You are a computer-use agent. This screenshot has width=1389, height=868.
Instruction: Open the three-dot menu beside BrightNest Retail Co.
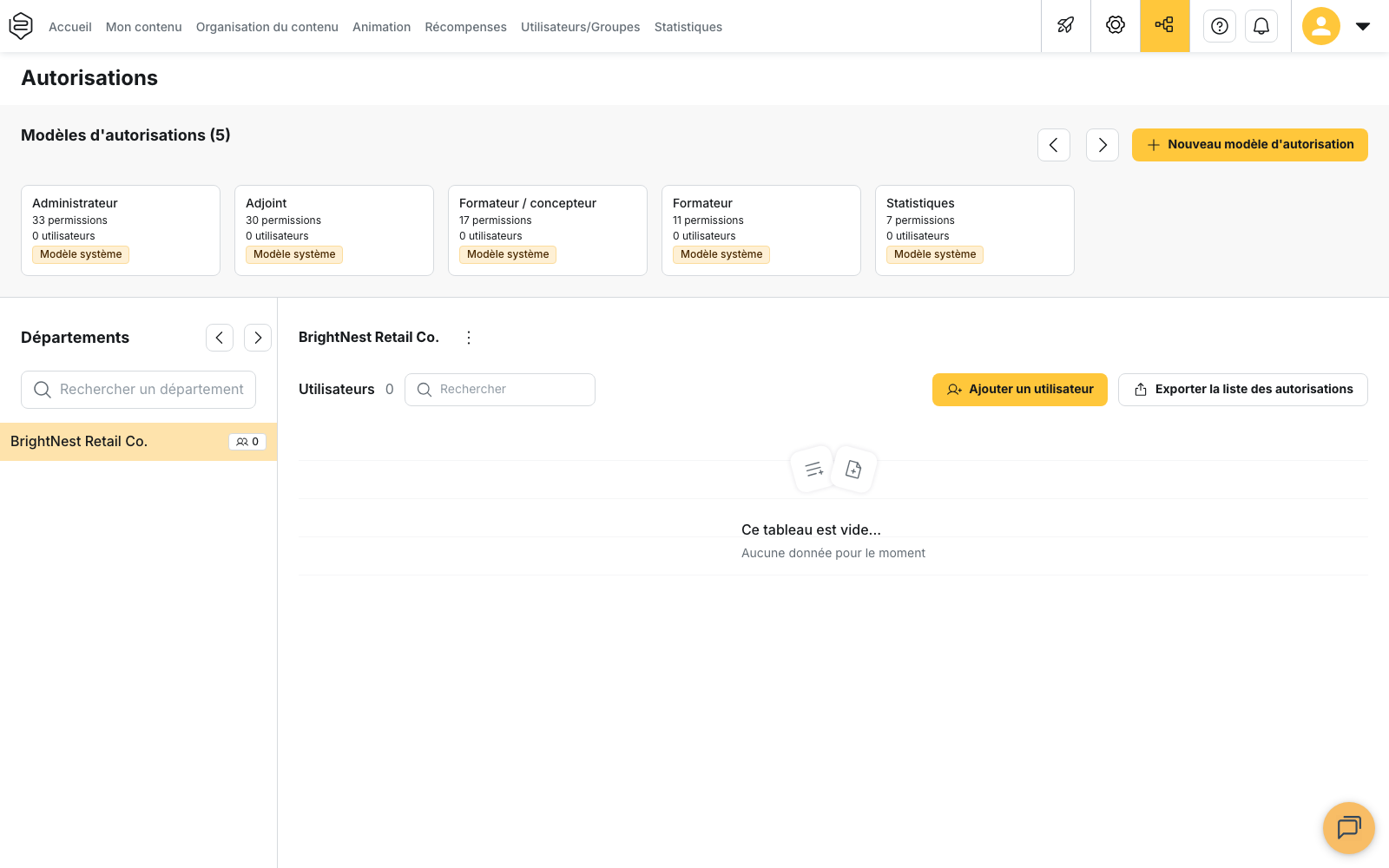coord(469,338)
